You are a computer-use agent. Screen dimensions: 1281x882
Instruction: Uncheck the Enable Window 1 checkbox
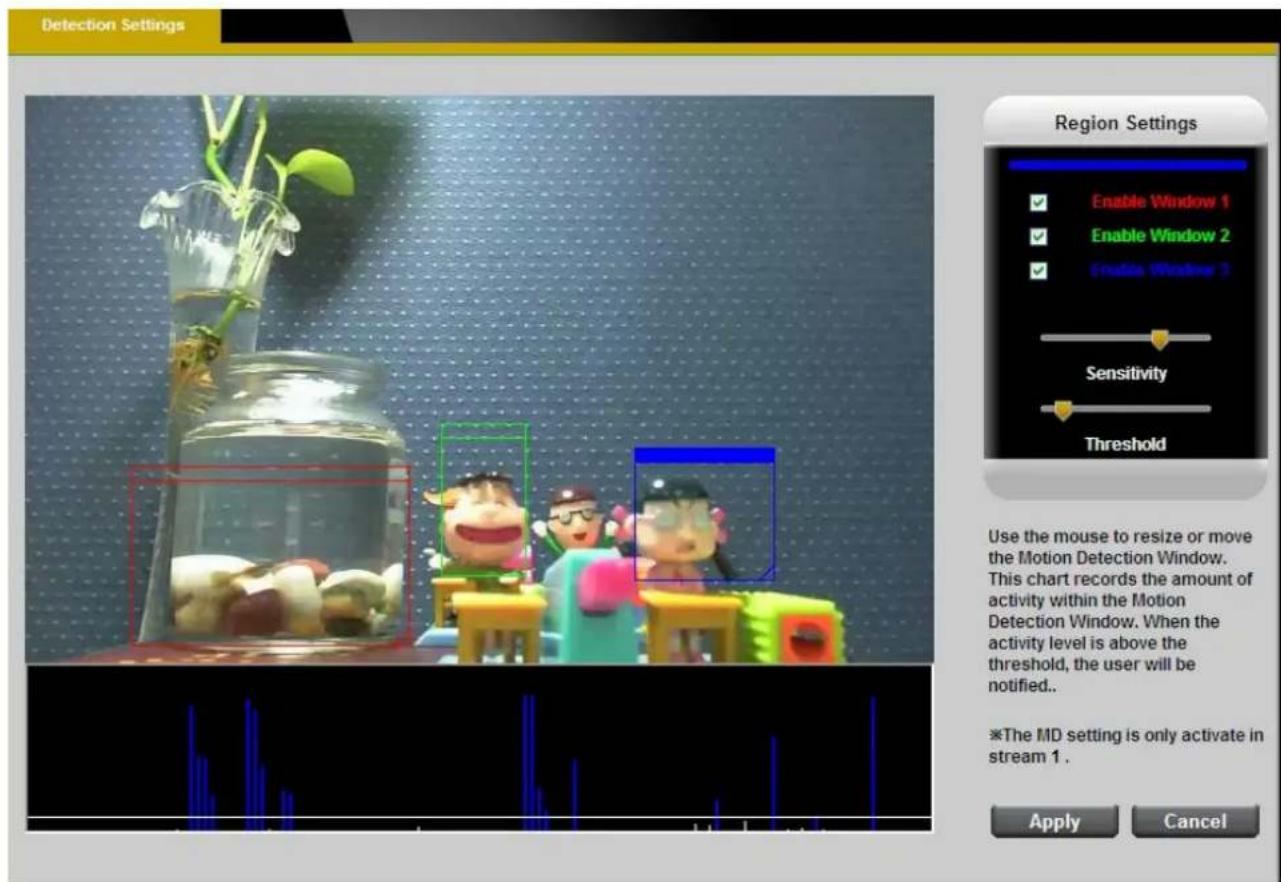(x=1039, y=203)
